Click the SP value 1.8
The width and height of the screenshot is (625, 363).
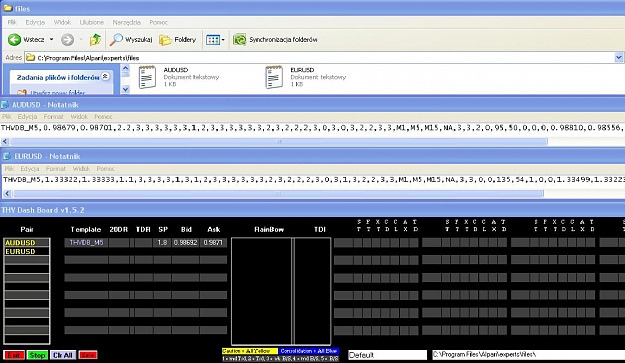tap(162, 242)
